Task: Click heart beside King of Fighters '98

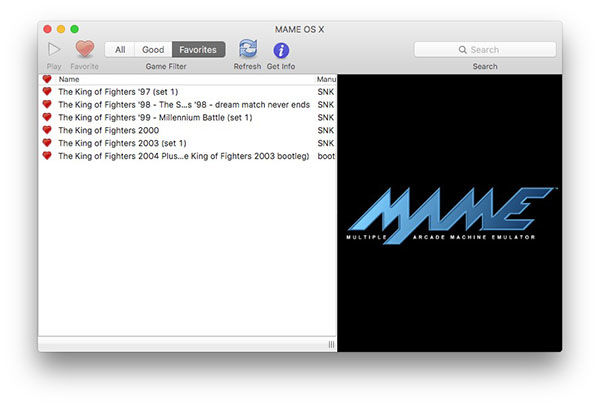Action: coord(46,104)
